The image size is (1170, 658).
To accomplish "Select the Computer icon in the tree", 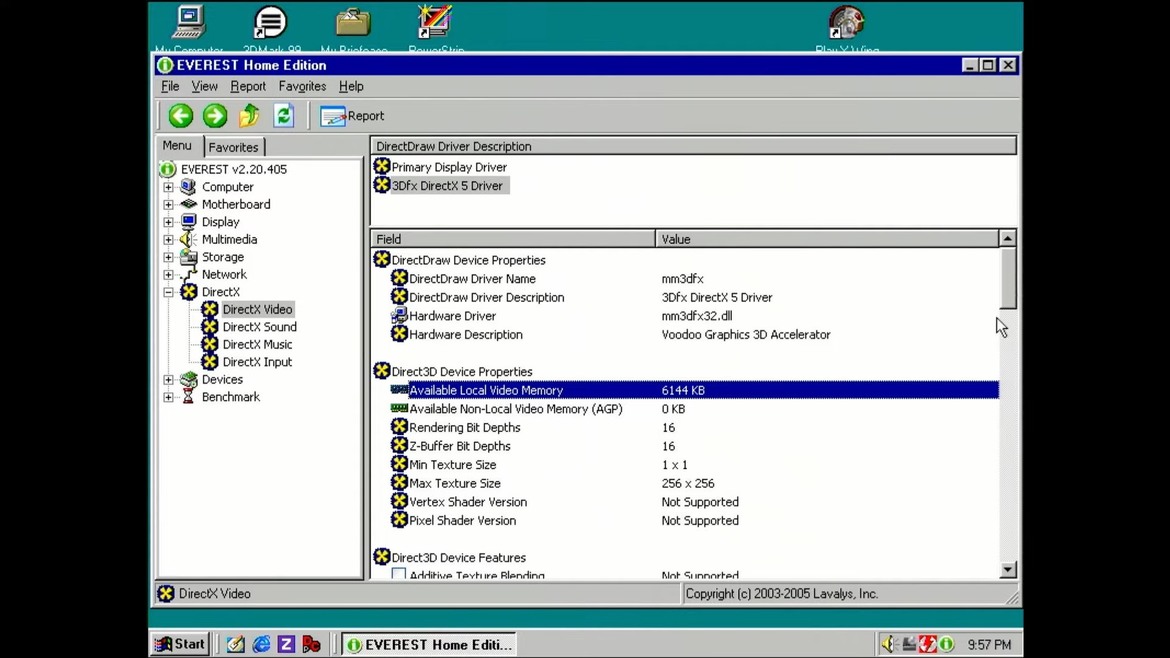I will click(189, 187).
